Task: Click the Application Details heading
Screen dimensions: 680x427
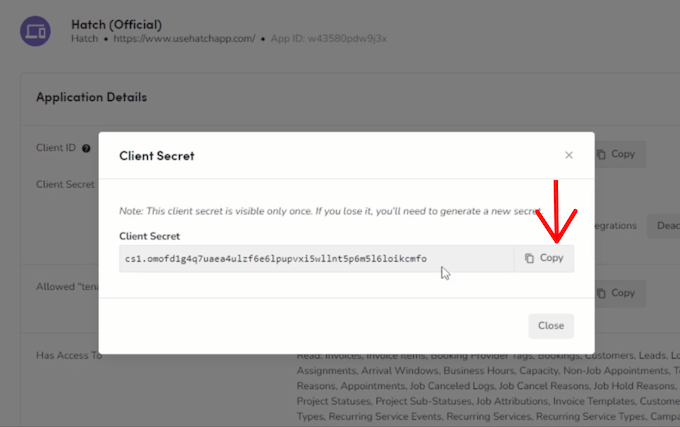Action: (91, 97)
